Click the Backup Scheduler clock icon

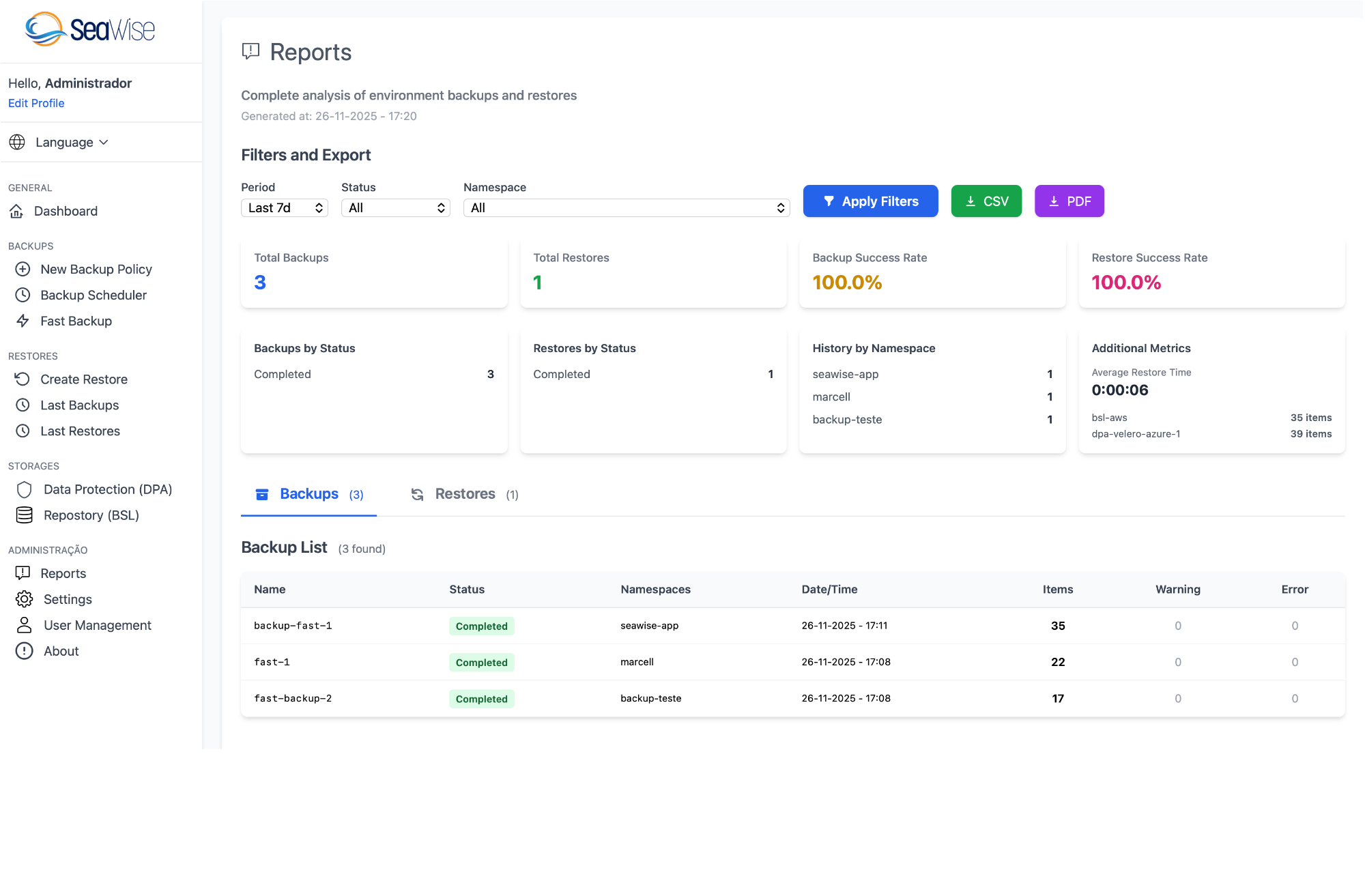pyautogui.click(x=23, y=295)
